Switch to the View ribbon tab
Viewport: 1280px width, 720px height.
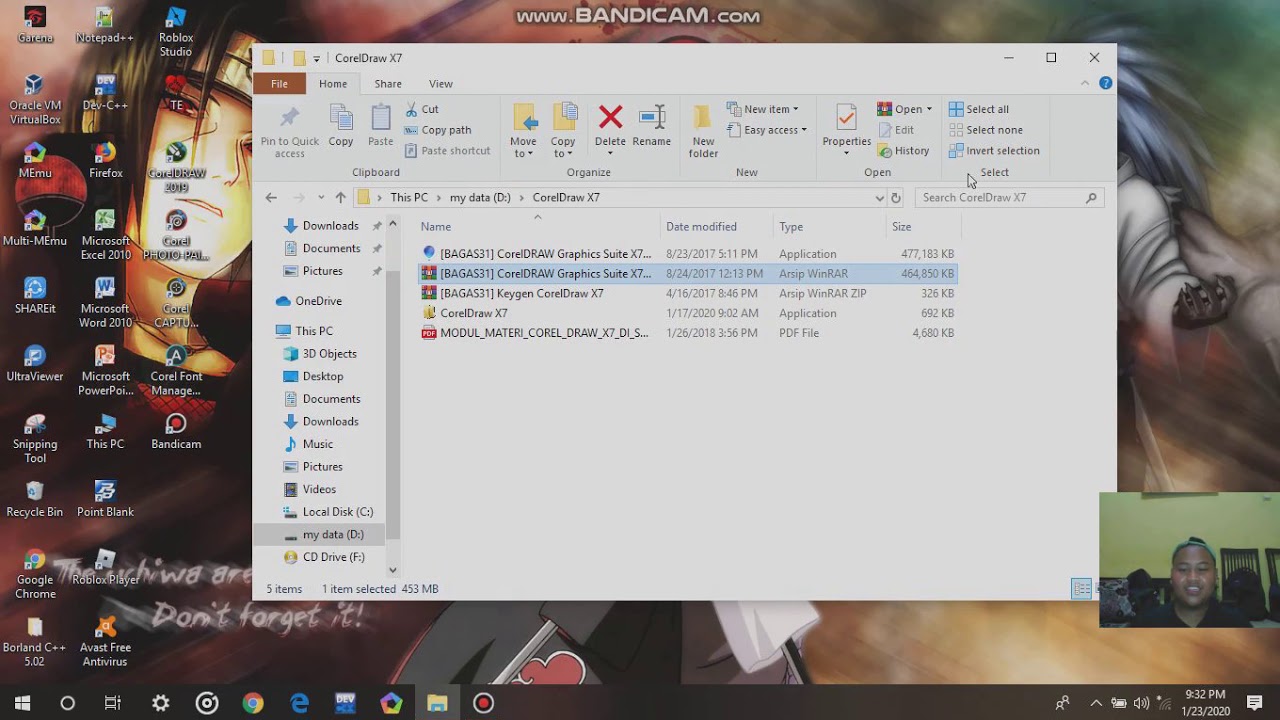(x=441, y=84)
